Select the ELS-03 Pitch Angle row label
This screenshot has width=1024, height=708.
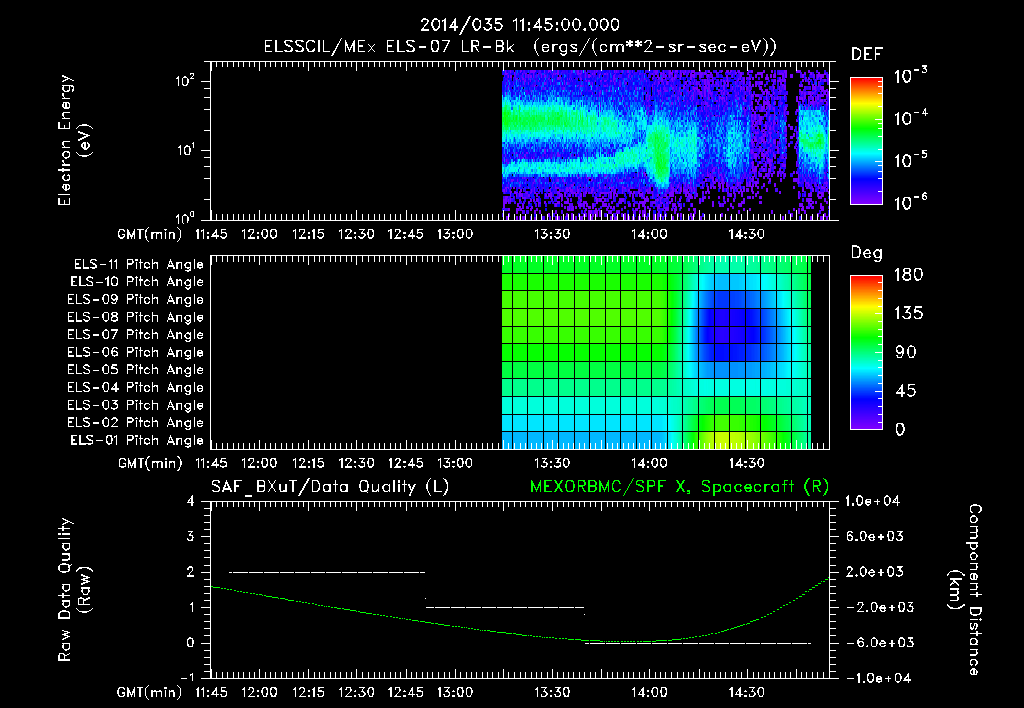[x=136, y=405]
